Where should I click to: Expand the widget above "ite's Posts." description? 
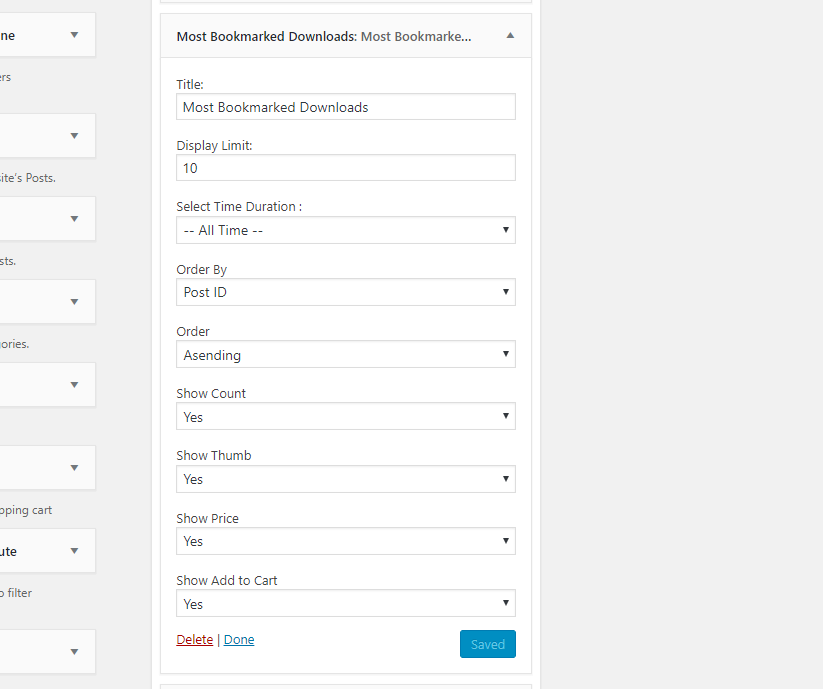coord(74,136)
